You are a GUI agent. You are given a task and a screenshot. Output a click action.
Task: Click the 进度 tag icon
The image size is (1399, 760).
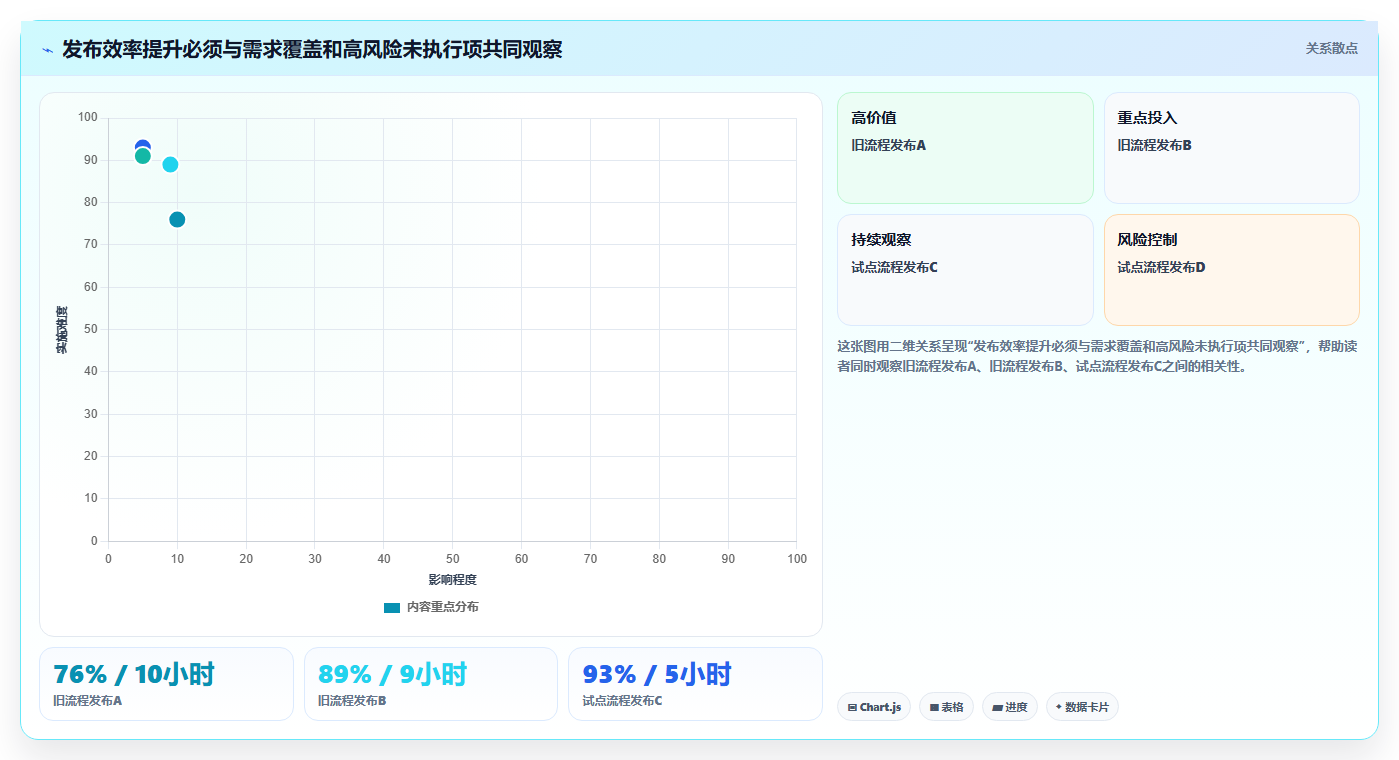tap(997, 707)
